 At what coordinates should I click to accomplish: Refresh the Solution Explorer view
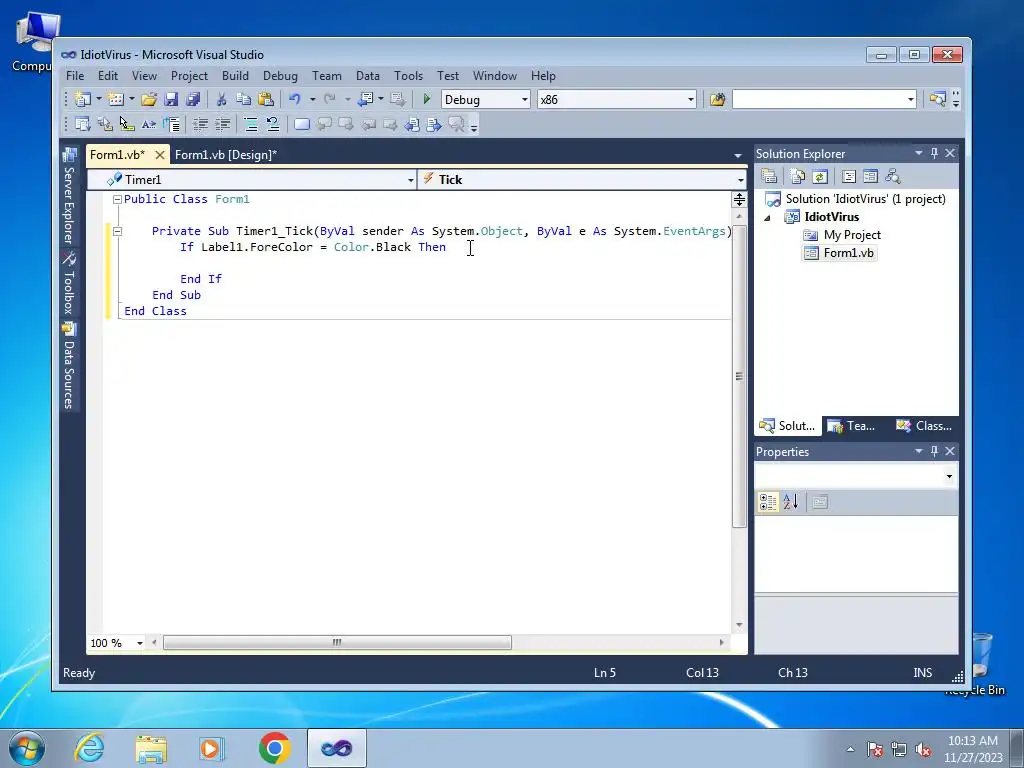point(820,176)
